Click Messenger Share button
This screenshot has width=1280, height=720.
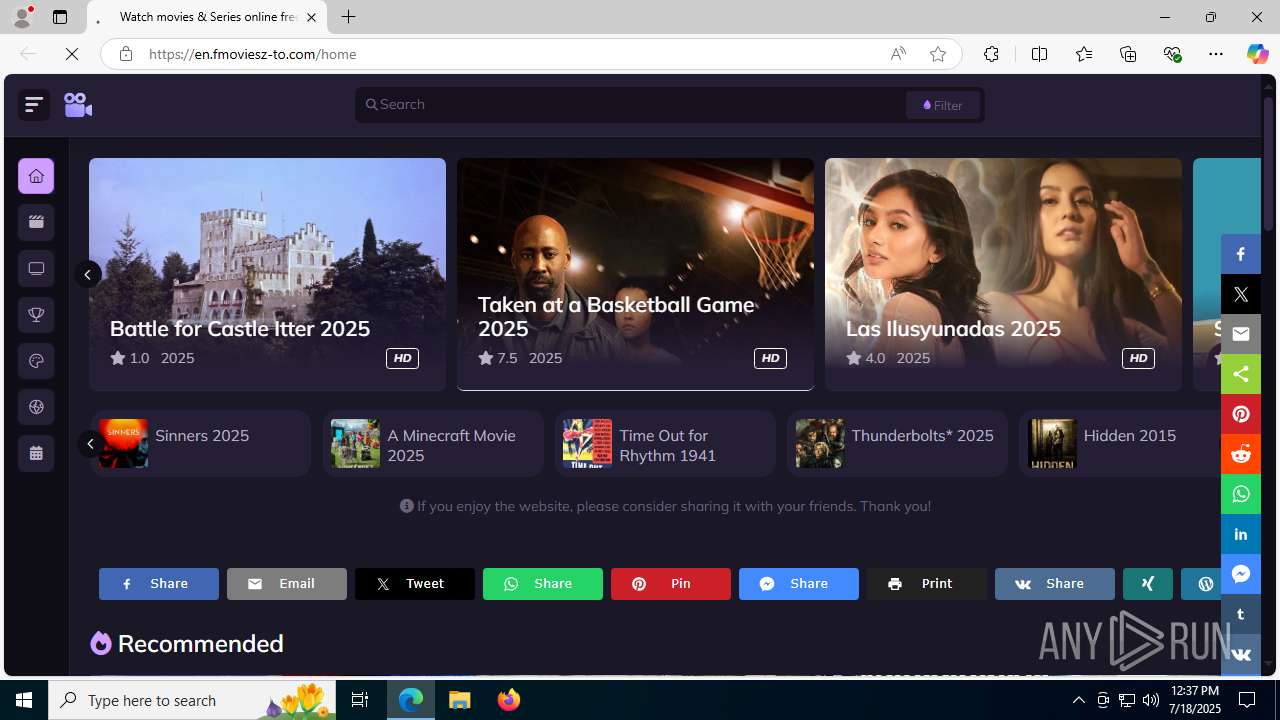(x=798, y=584)
